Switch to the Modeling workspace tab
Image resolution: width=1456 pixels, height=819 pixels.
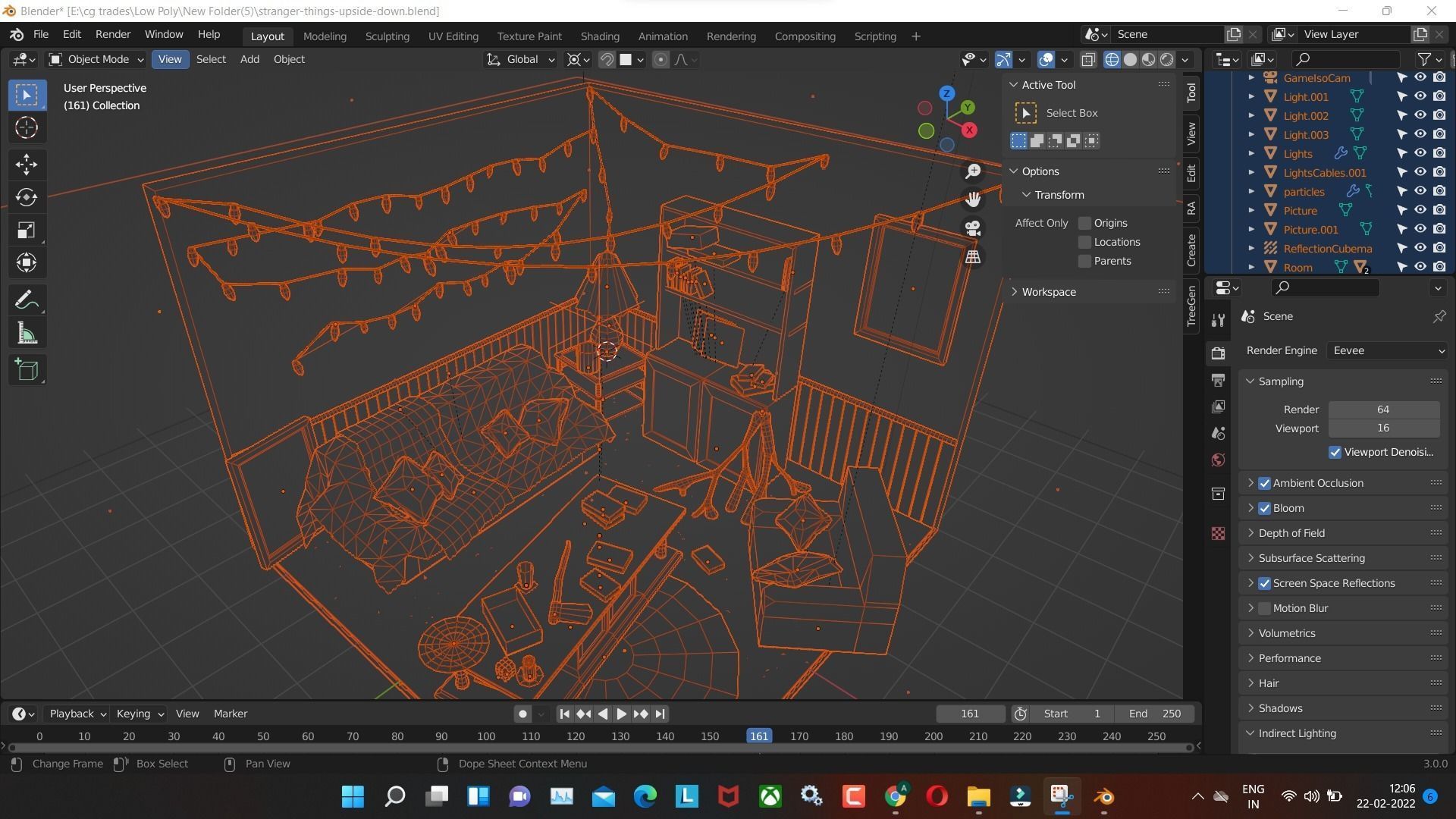tap(325, 36)
